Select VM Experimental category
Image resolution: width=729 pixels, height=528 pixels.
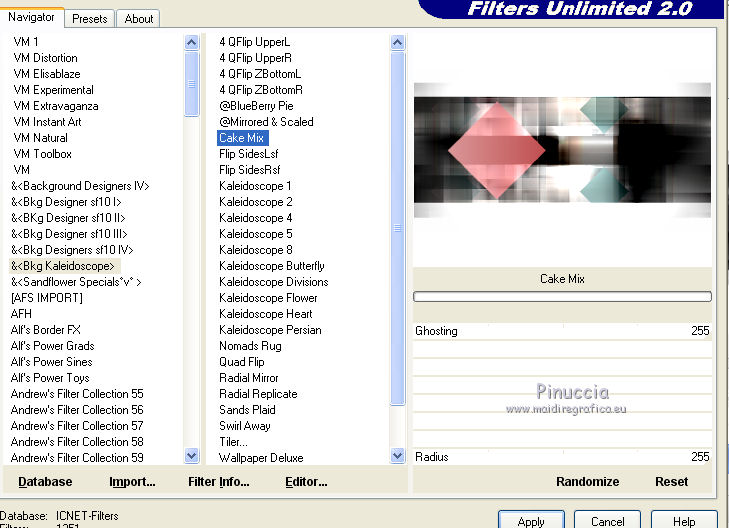coord(53,90)
